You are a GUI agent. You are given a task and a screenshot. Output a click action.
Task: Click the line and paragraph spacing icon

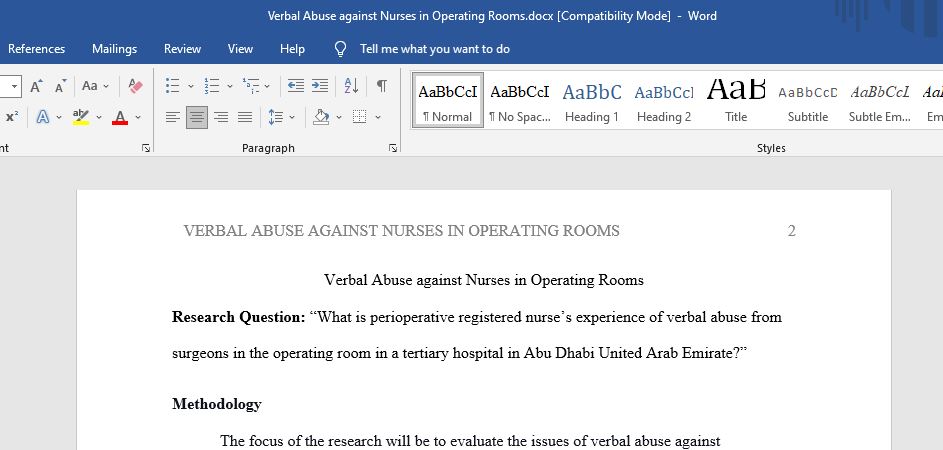[275, 117]
